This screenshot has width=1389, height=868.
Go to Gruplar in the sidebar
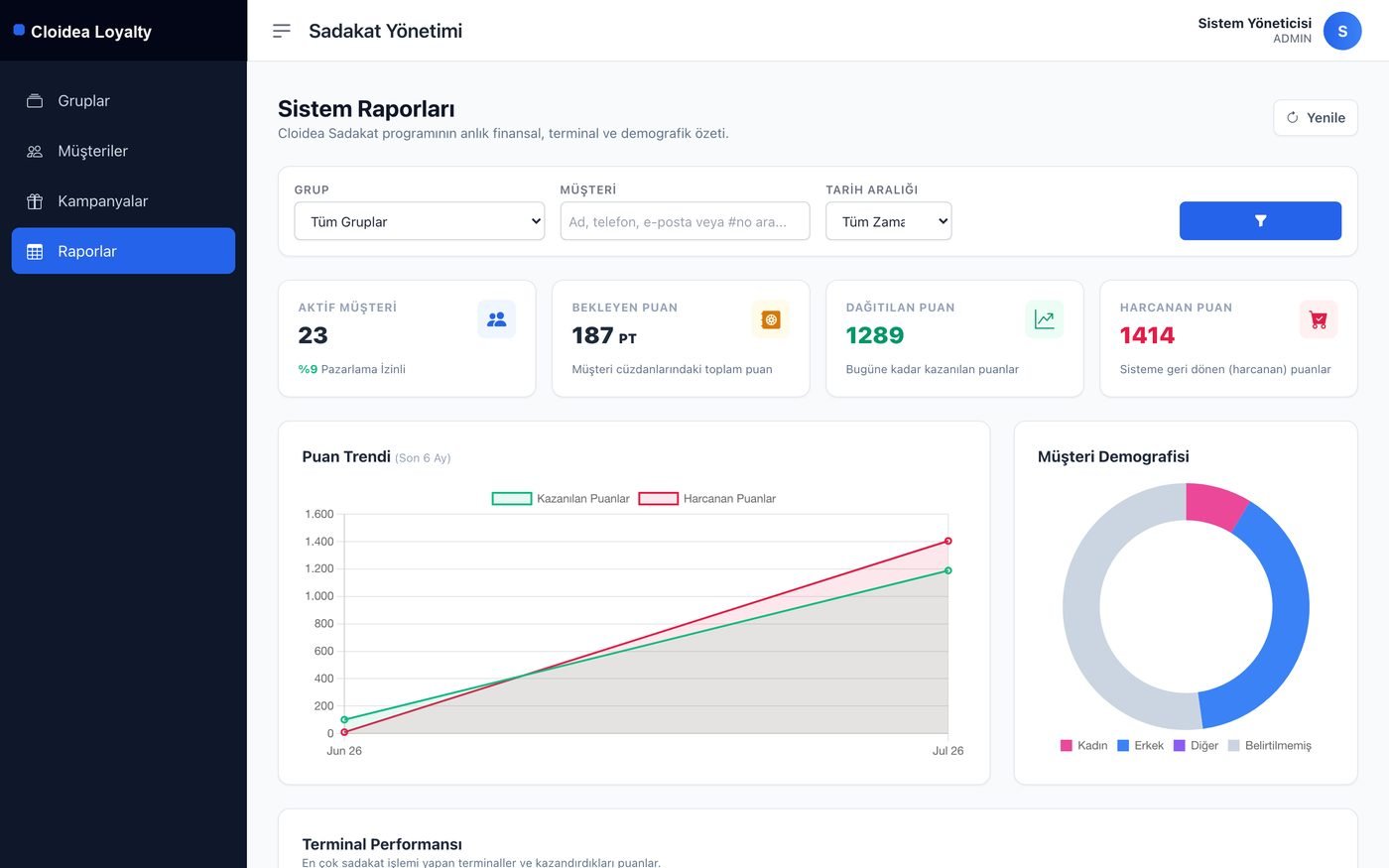pyautogui.click(x=123, y=101)
